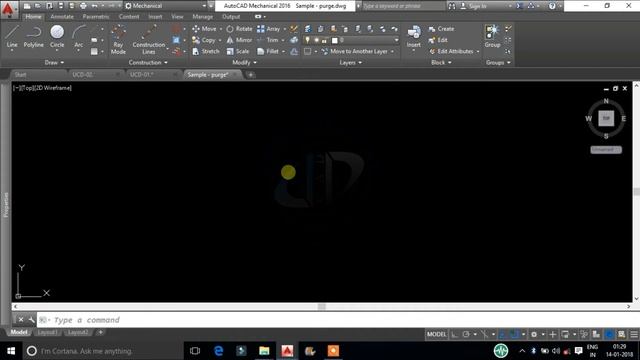Toggle the plus crosshair icon in status bar
640x360 pixels.
(x=553, y=334)
